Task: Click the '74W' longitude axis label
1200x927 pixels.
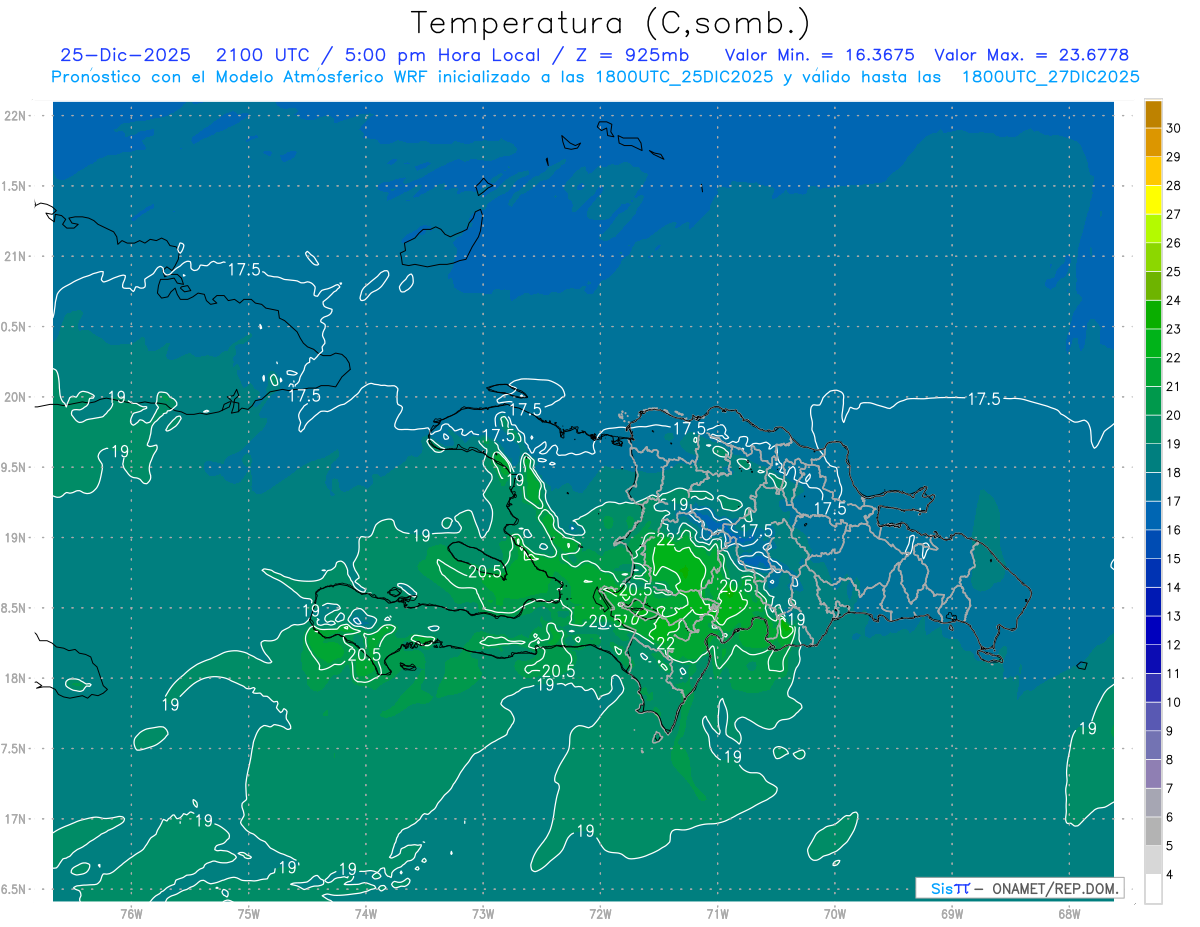Action: pos(366,913)
